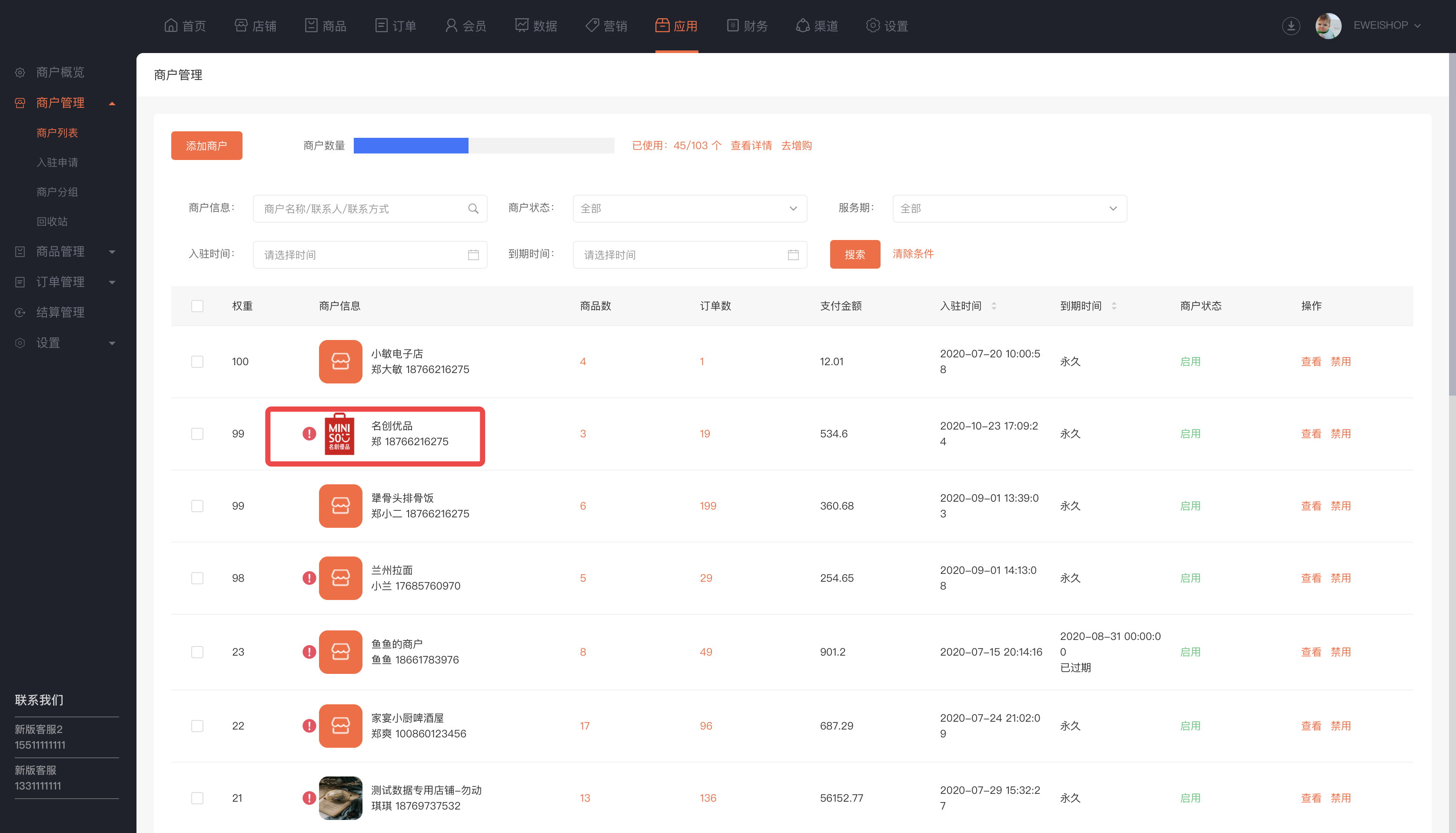Click the blue 商户数量 progress bar
Viewport: 1456px width, 833px height.
tap(411, 146)
